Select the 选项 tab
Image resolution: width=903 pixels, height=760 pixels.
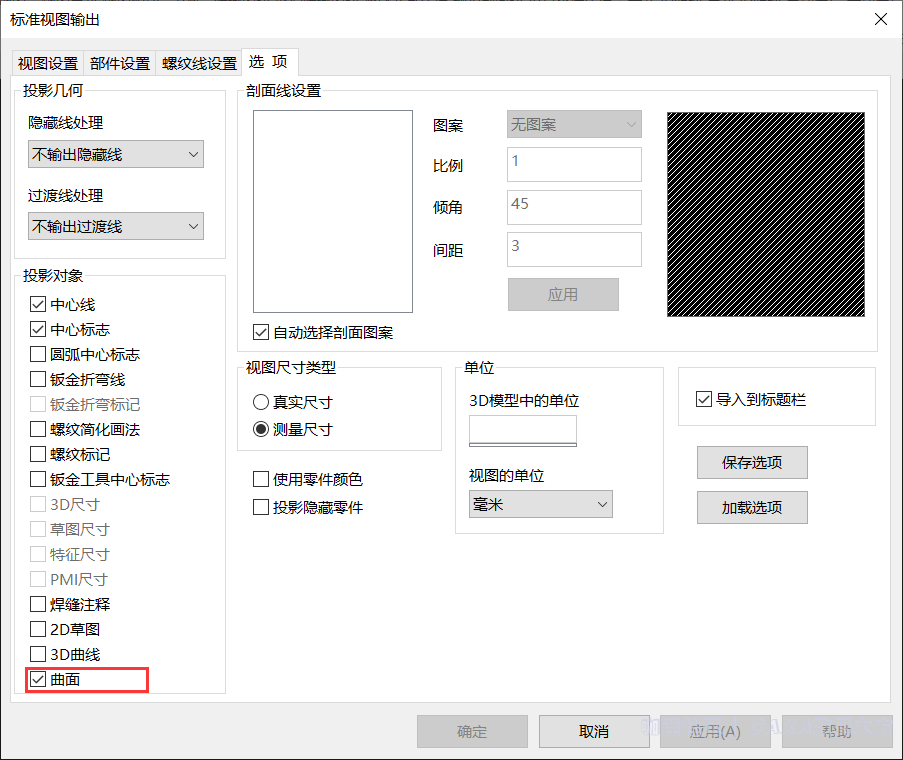[x=269, y=62]
